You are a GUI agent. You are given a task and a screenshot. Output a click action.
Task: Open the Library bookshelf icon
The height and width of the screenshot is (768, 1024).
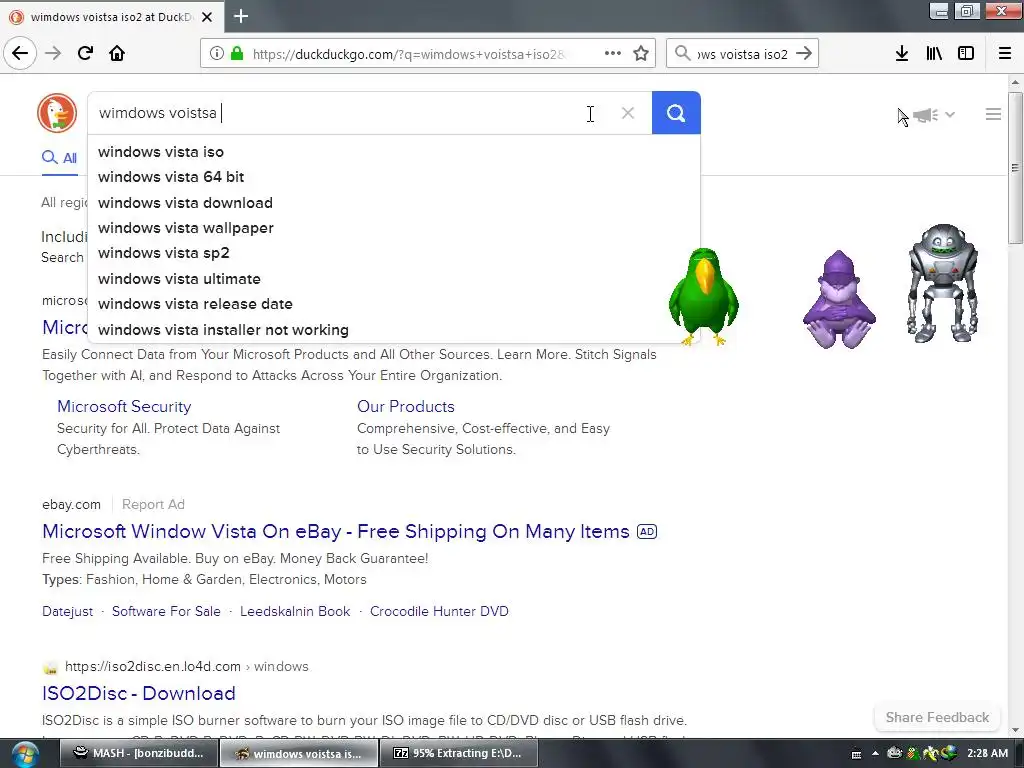(x=934, y=54)
